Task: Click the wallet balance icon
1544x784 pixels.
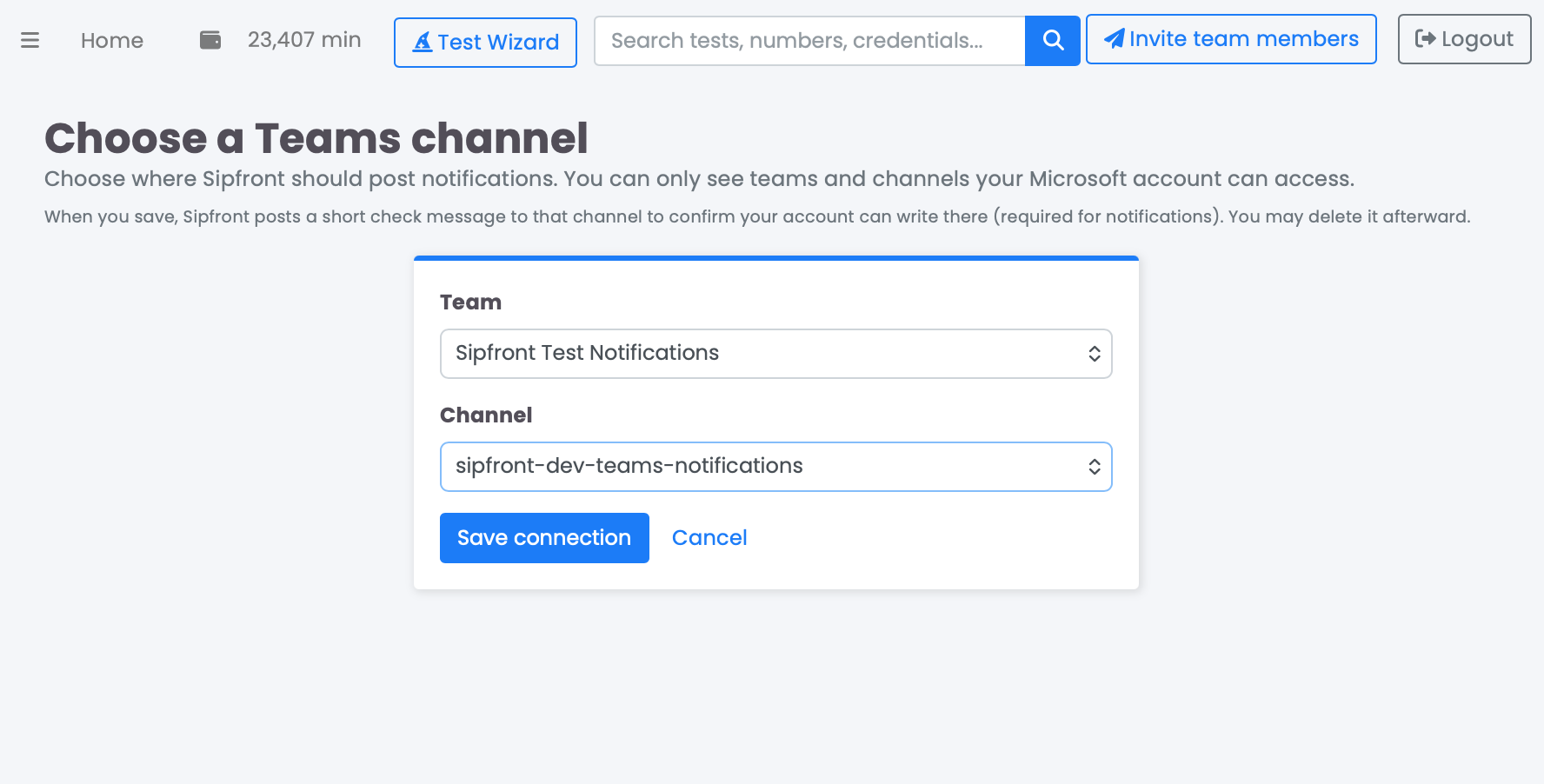Action: point(210,38)
